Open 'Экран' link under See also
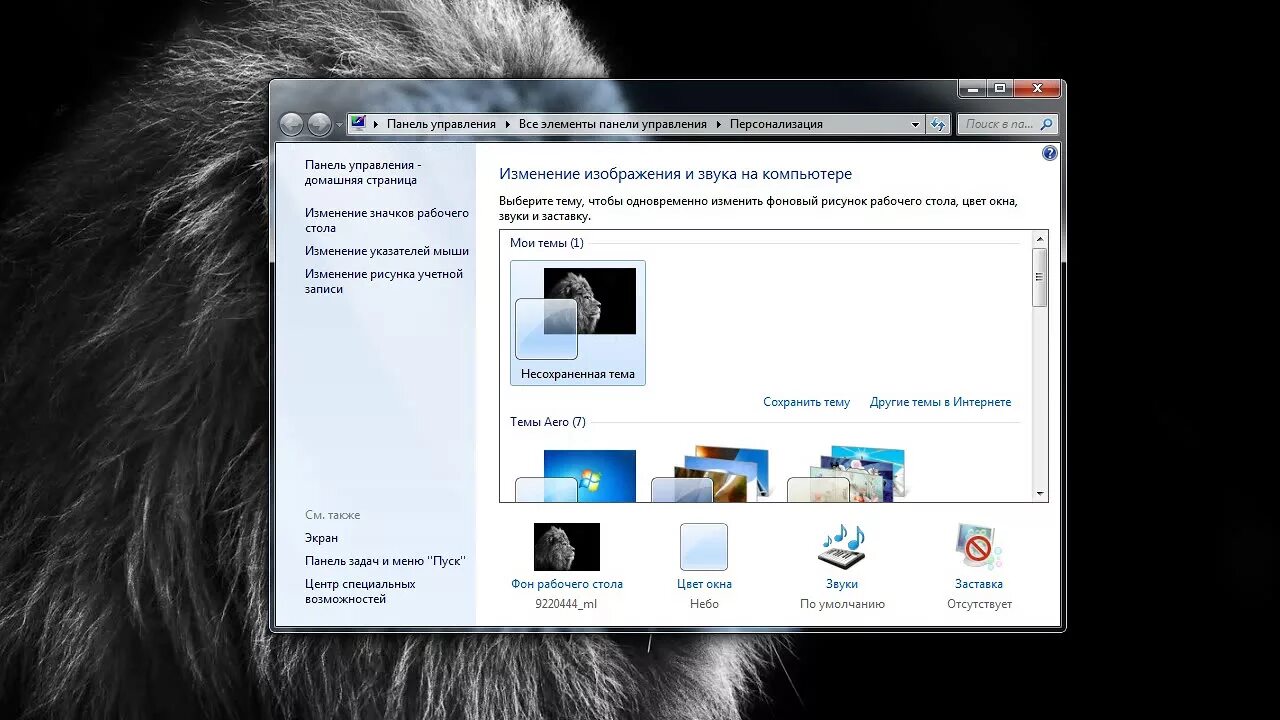Screen dimensions: 1280x720 tap(321, 538)
